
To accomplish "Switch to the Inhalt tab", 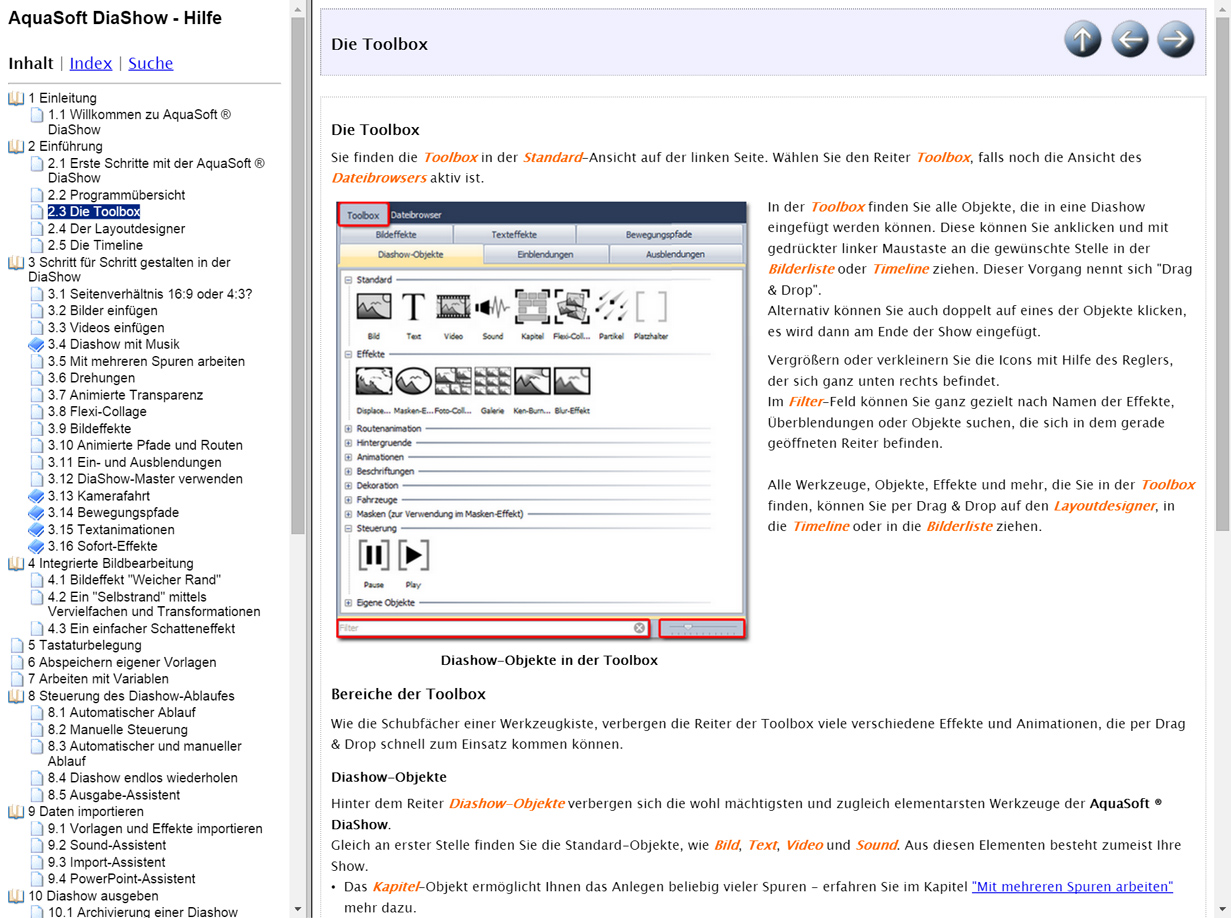I will (x=31, y=63).
